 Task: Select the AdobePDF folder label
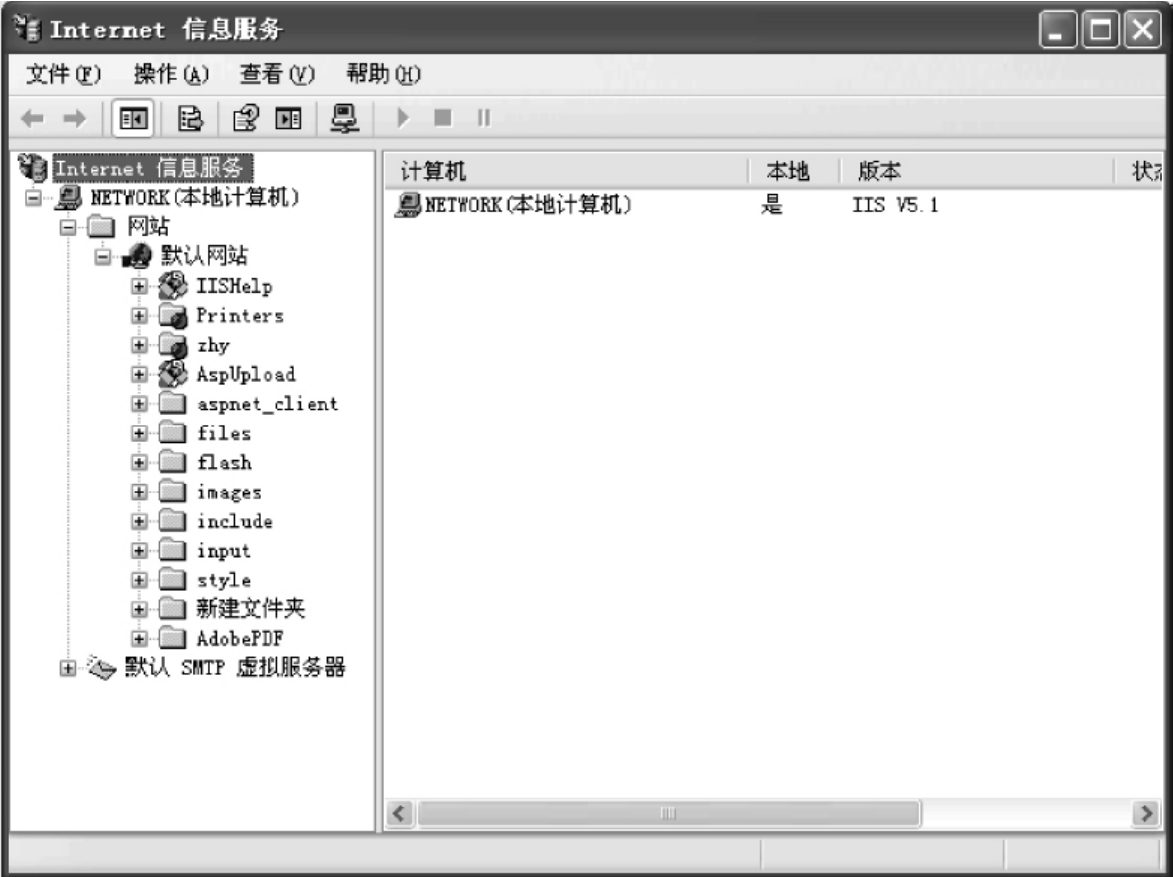click(240, 639)
